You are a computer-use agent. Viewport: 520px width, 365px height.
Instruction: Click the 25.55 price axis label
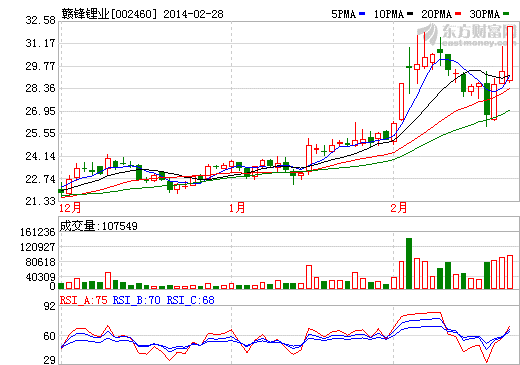[x=40, y=133]
